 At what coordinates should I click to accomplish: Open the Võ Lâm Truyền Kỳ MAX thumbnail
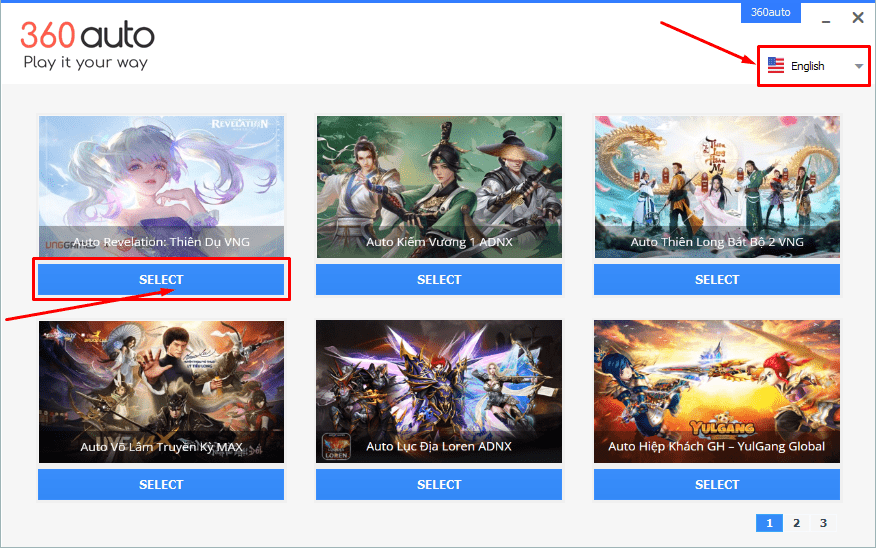tap(161, 392)
